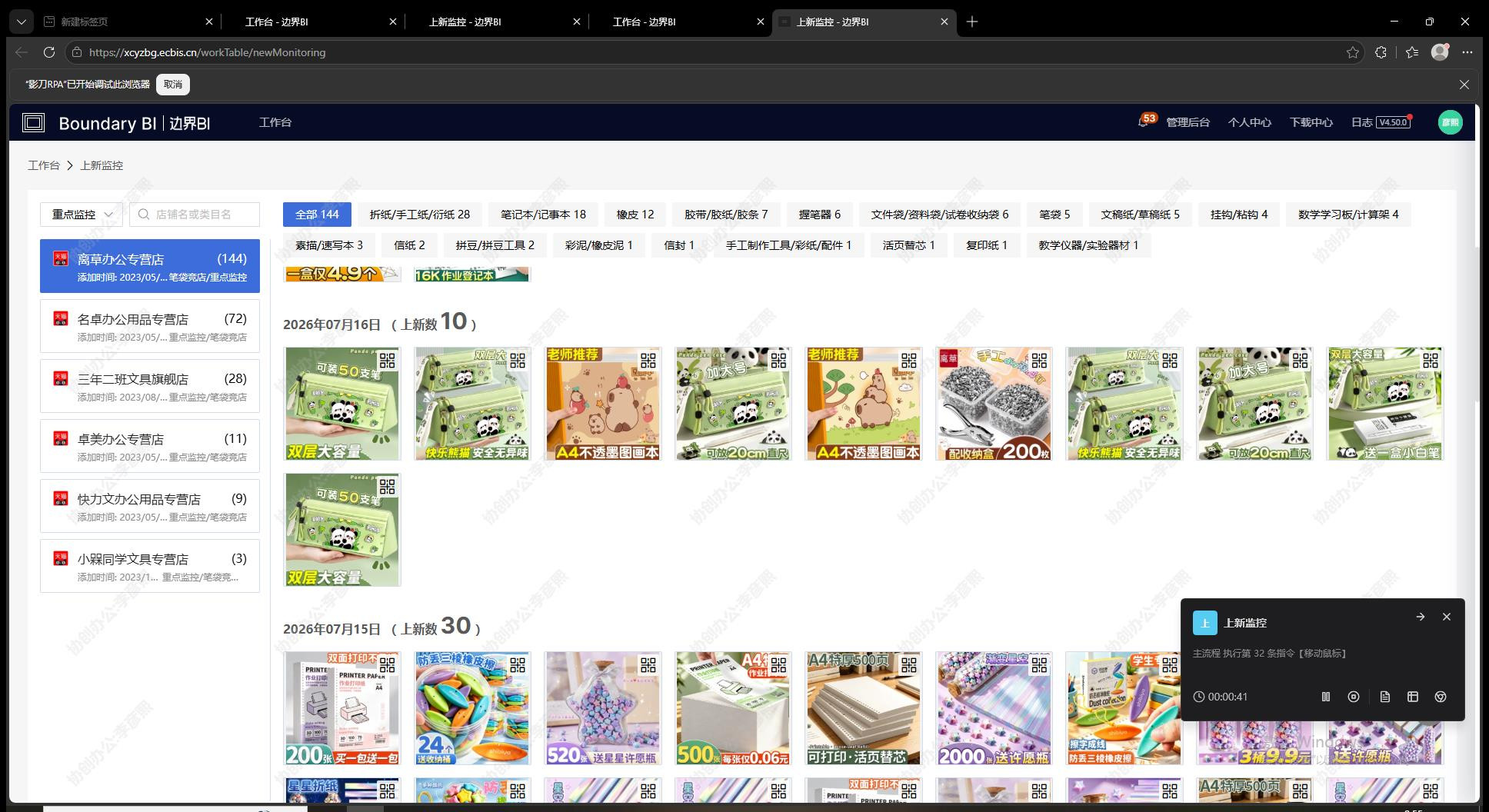The height and width of the screenshot is (812, 1489).
Task: Open the RPA data table icon
Action: click(1413, 697)
